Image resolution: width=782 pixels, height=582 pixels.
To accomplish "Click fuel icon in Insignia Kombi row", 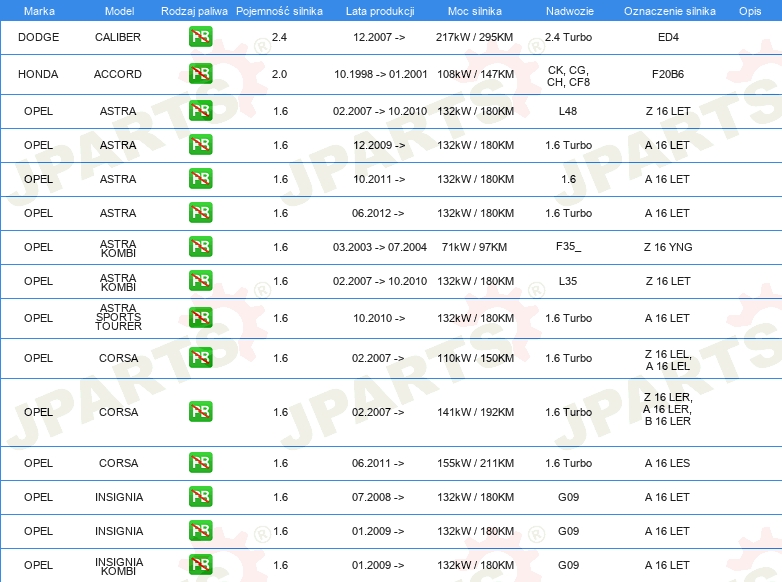I will [x=200, y=565].
